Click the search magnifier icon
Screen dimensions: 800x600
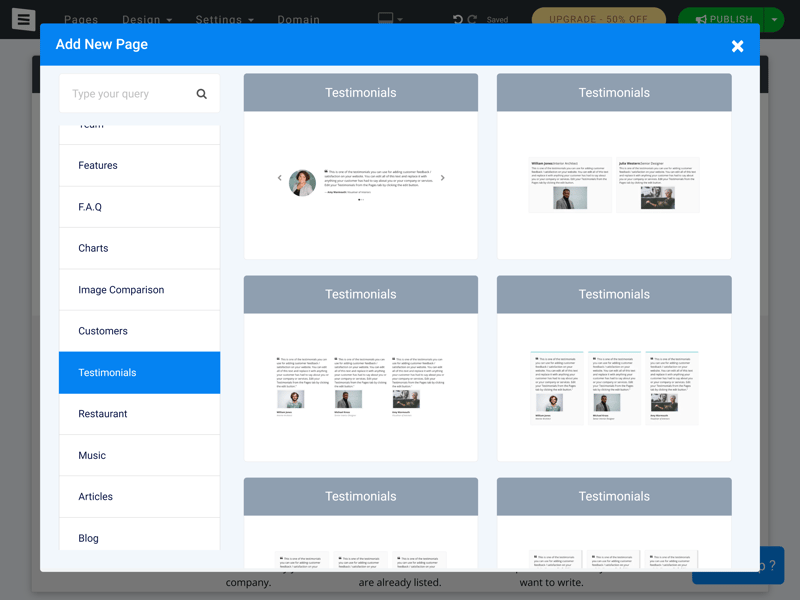click(202, 94)
